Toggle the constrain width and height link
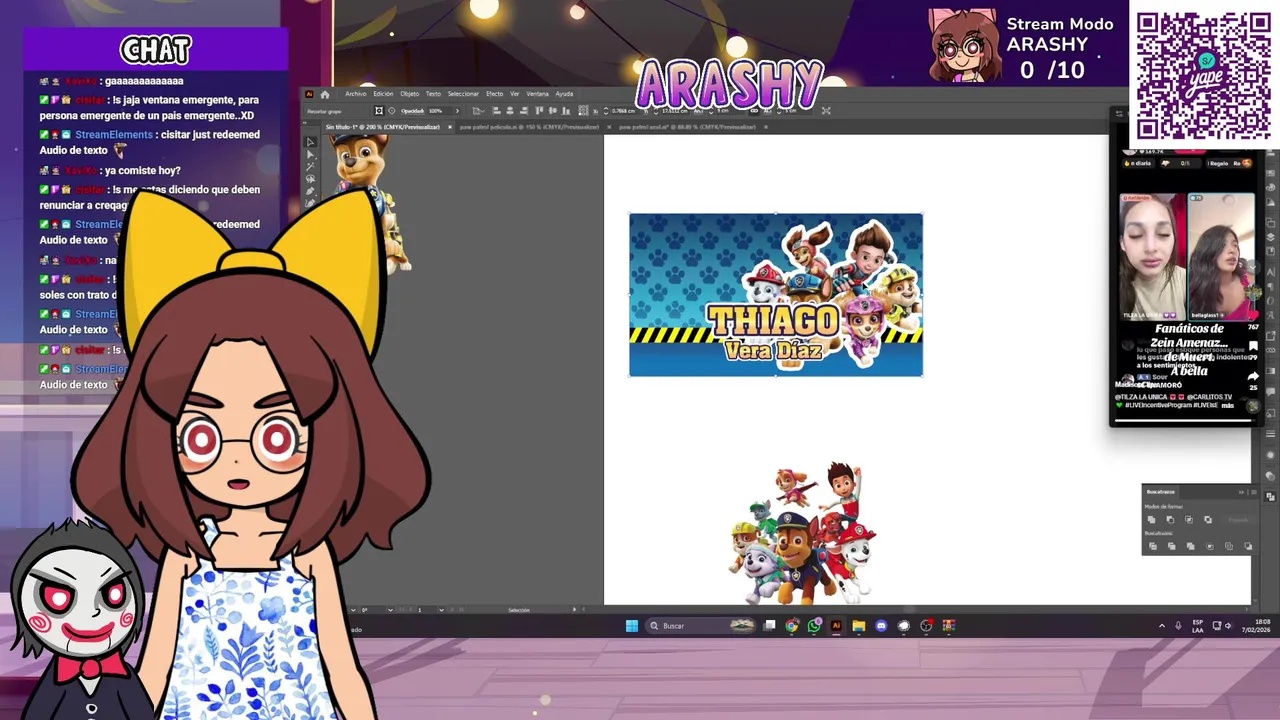The height and width of the screenshot is (720, 1280). [755, 111]
